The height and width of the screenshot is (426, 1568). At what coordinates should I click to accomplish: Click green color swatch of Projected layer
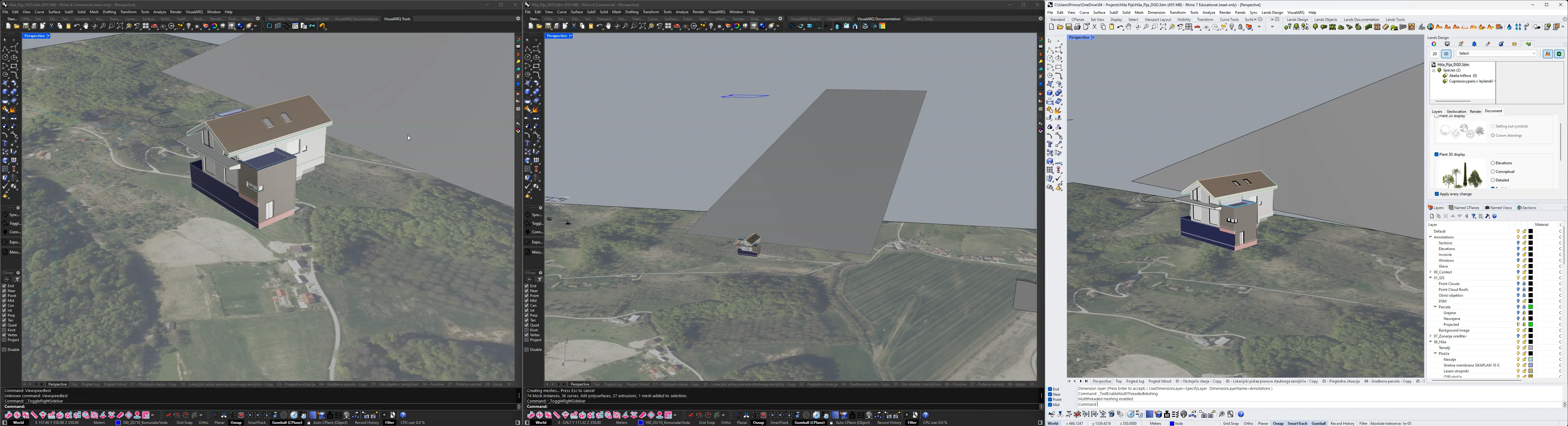pos(1531,324)
